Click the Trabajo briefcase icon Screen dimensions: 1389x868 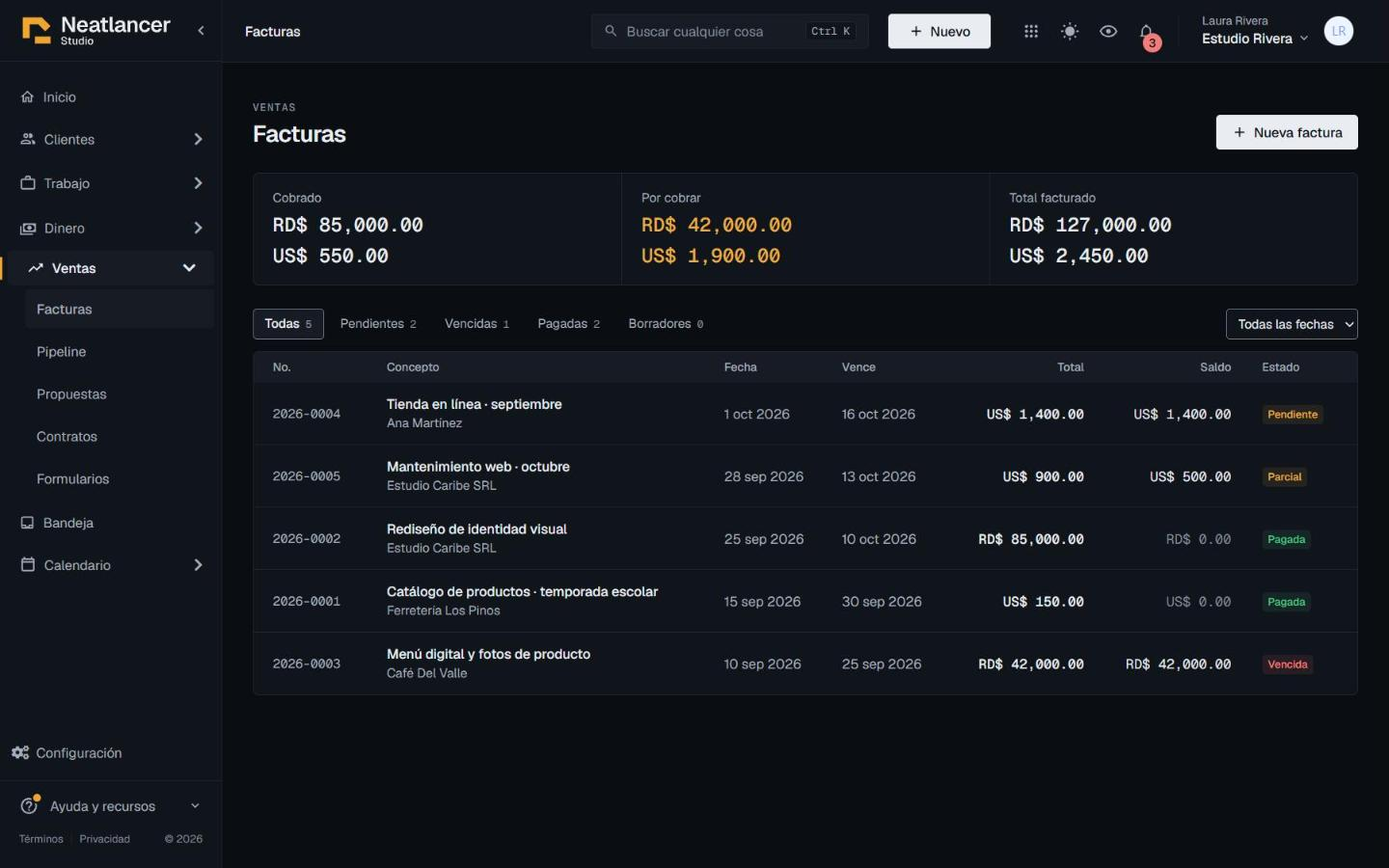(x=28, y=183)
